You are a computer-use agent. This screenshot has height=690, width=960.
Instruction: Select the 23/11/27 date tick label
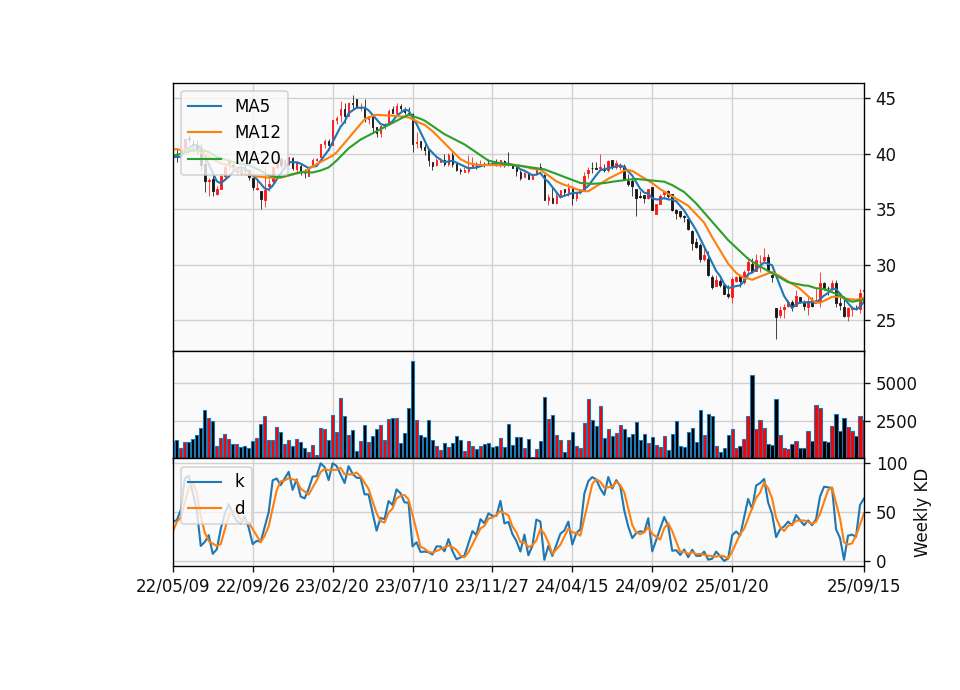[x=492, y=586]
